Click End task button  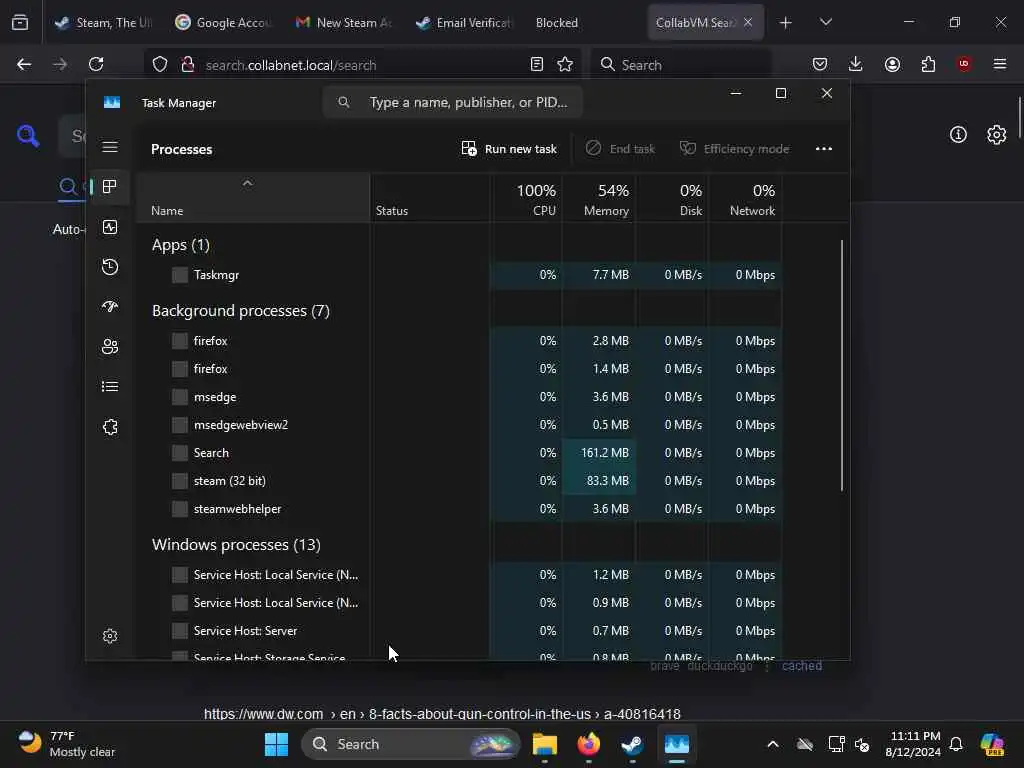click(x=620, y=149)
